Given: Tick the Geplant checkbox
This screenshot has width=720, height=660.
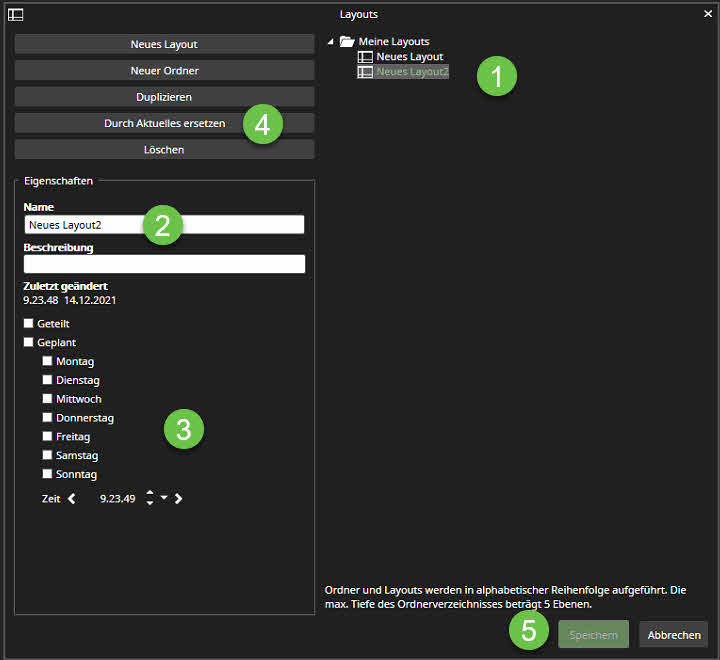Looking at the screenshot, I should point(29,343).
